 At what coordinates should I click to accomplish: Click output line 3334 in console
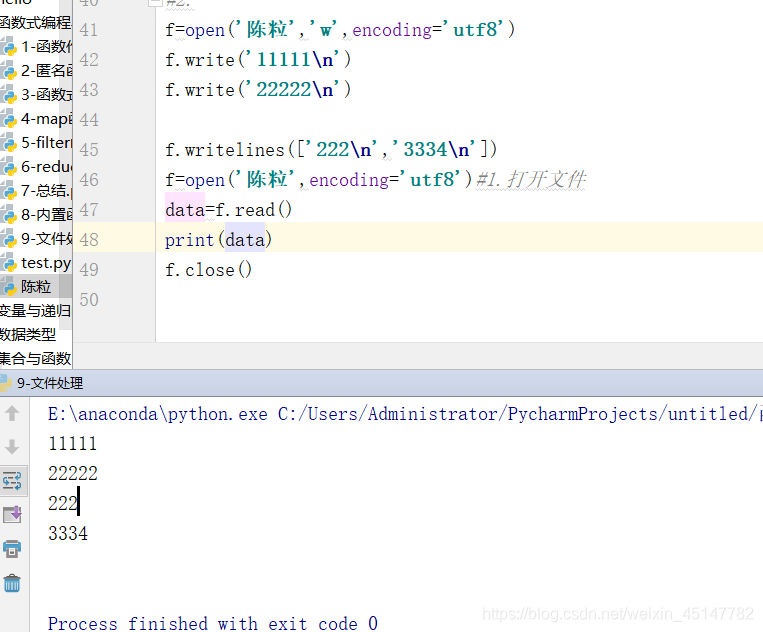point(68,534)
